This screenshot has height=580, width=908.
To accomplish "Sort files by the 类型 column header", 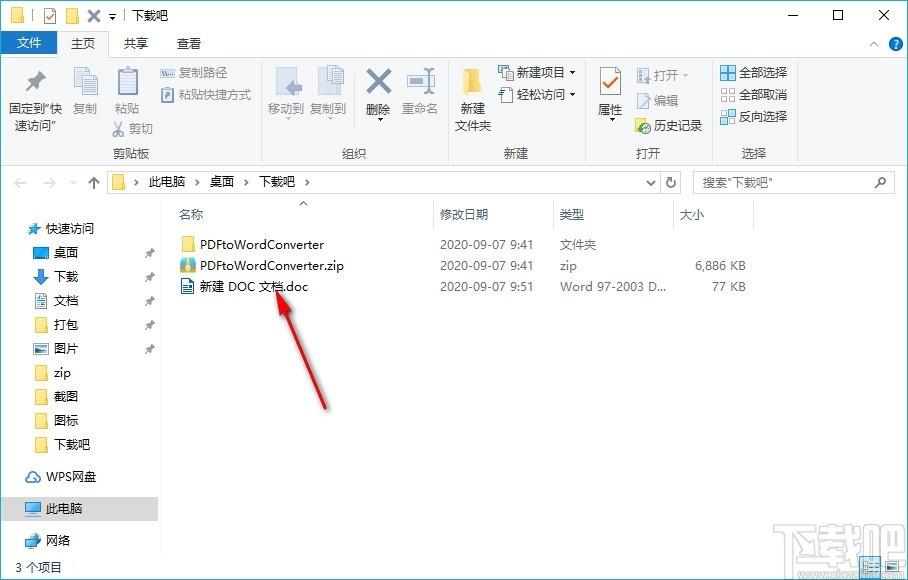I will [572, 215].
